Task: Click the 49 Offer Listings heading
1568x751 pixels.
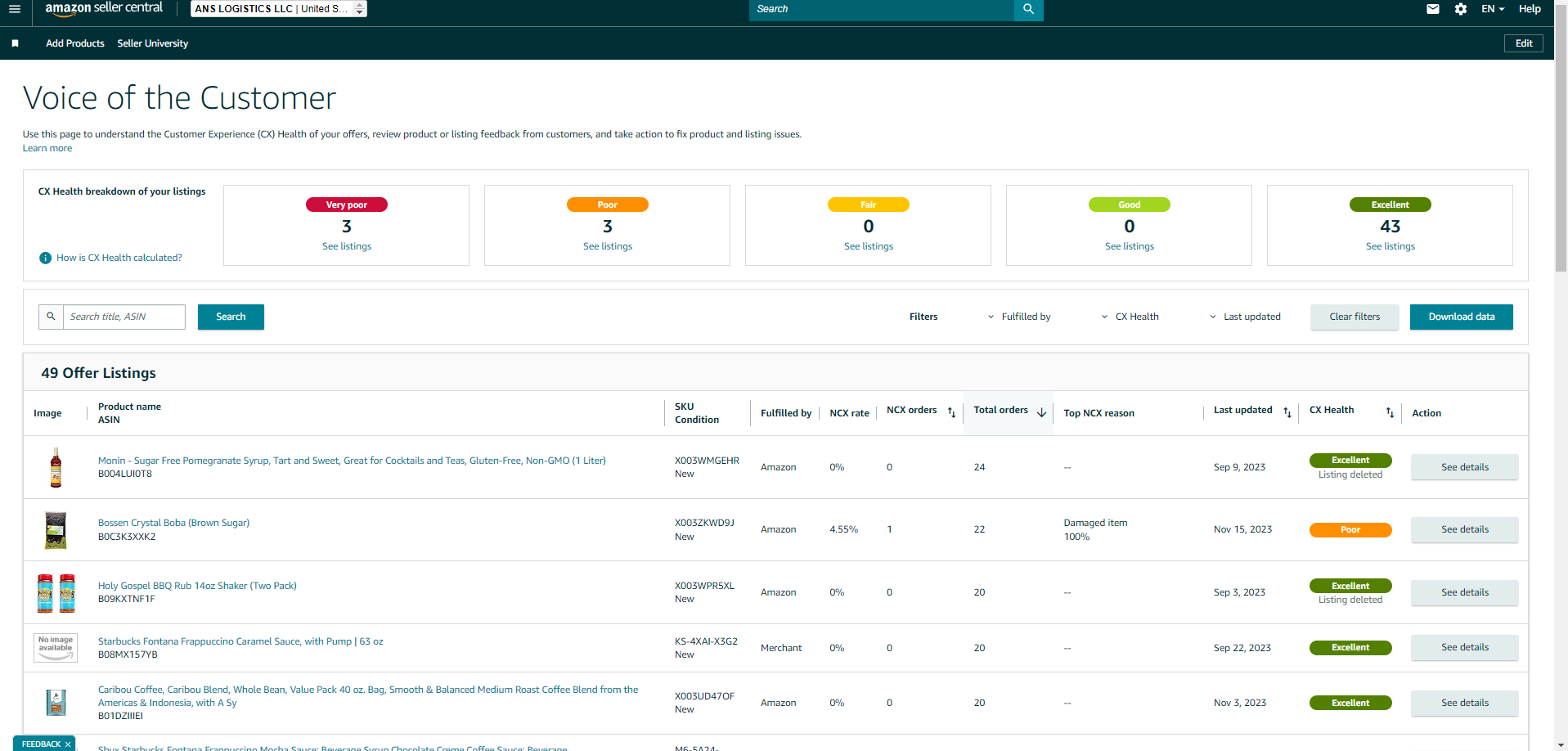Action: [x=98, y=373]
